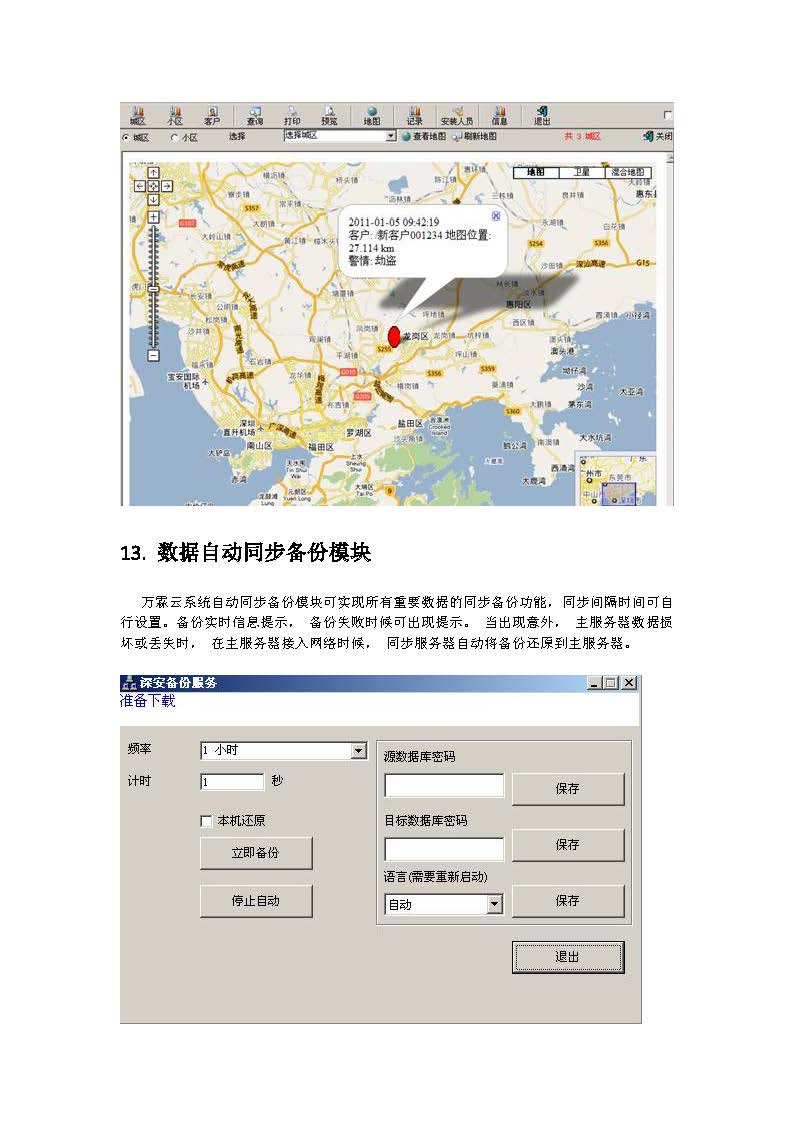Open the 安装人员 toolbar icon

tap(457, 116)
